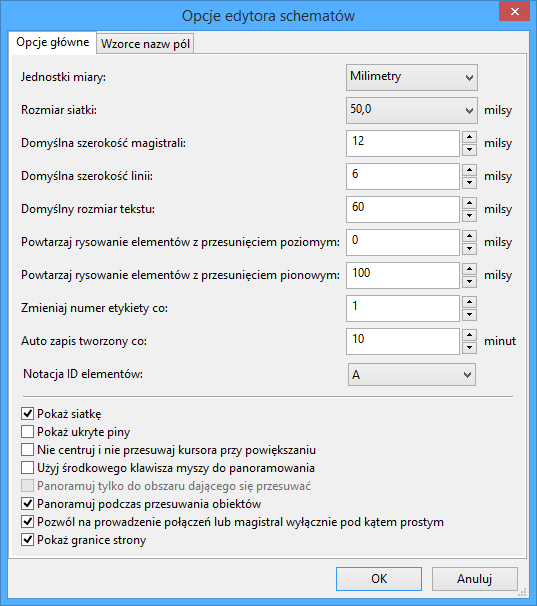This screenshot has width=537, height=606.
Task: Click the Anuluj button
Action: coord(475,579)
